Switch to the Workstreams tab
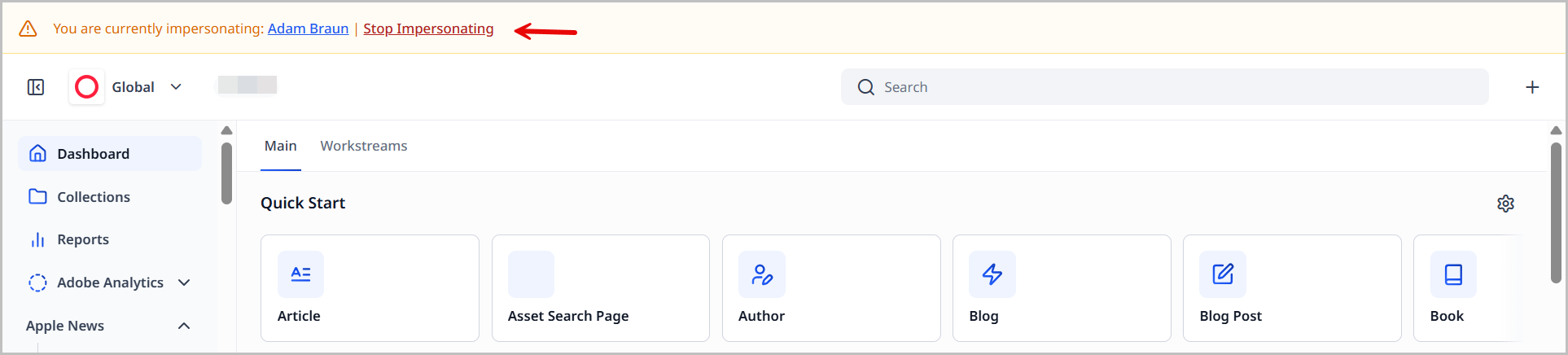This screenshot has height=355, width=1568. 363,146
